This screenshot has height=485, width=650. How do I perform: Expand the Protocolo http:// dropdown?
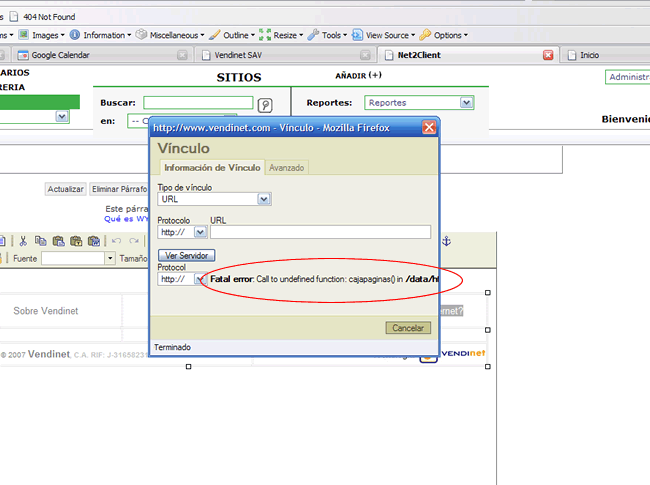pos(201,232)
